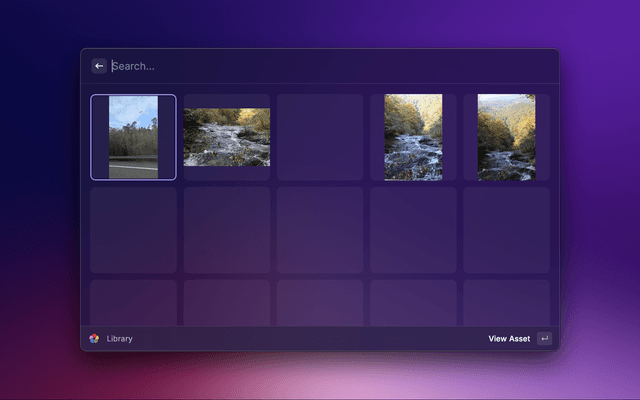This screenshot has height=400, width=640.
Task: Select the fourth photo in the top row
Action: click(413, 137)
